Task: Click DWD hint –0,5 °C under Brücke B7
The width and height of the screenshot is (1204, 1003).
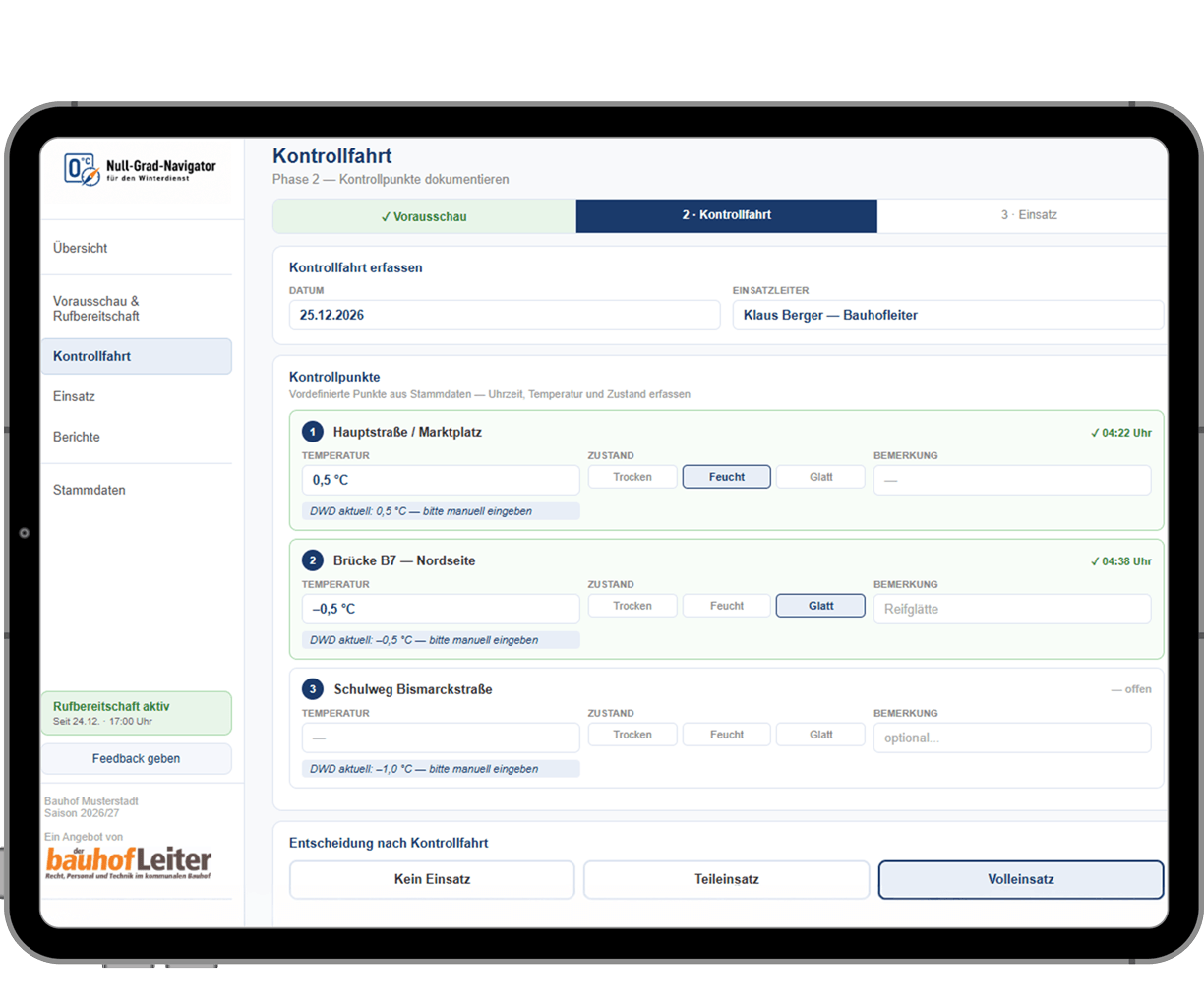Action: (441, 640)
